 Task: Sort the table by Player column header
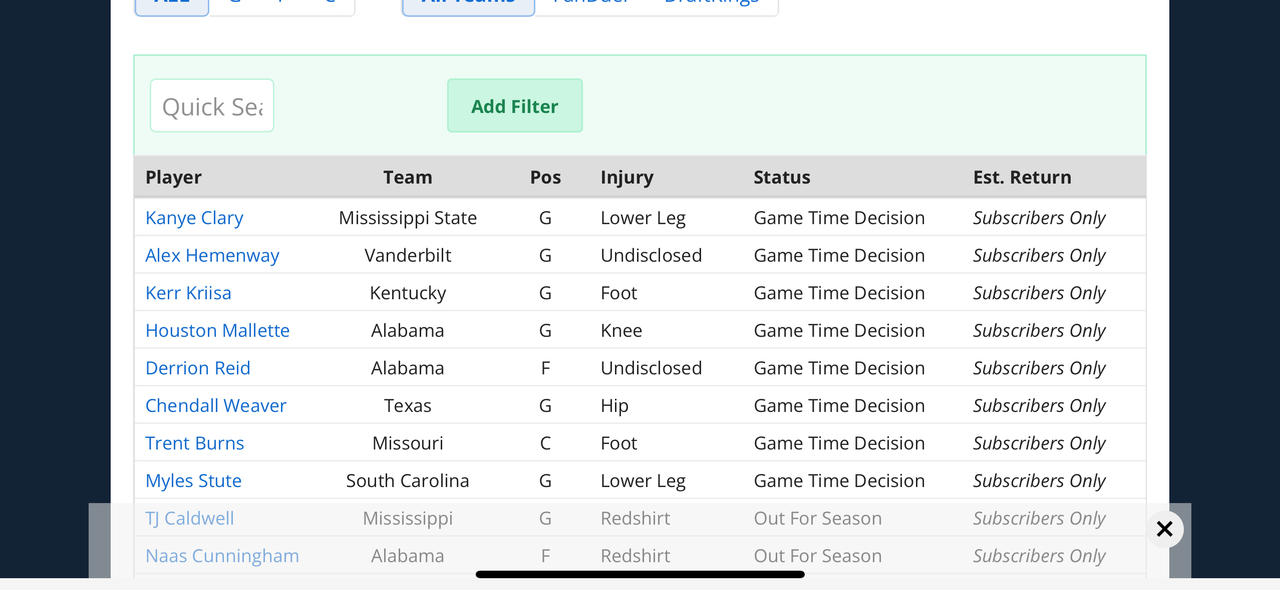coord(173,177)
